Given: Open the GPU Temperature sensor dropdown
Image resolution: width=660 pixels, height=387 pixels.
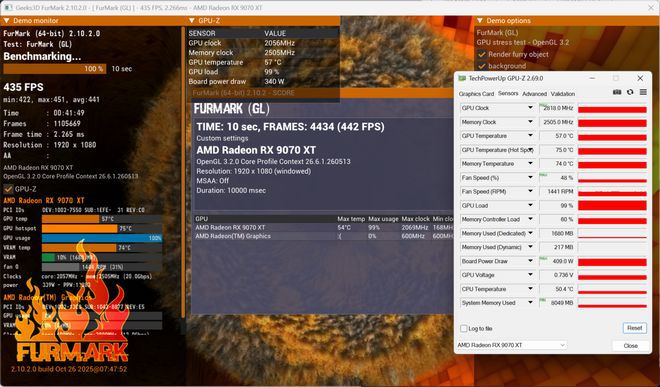Looking at the screenshot, I should point(530,136).
